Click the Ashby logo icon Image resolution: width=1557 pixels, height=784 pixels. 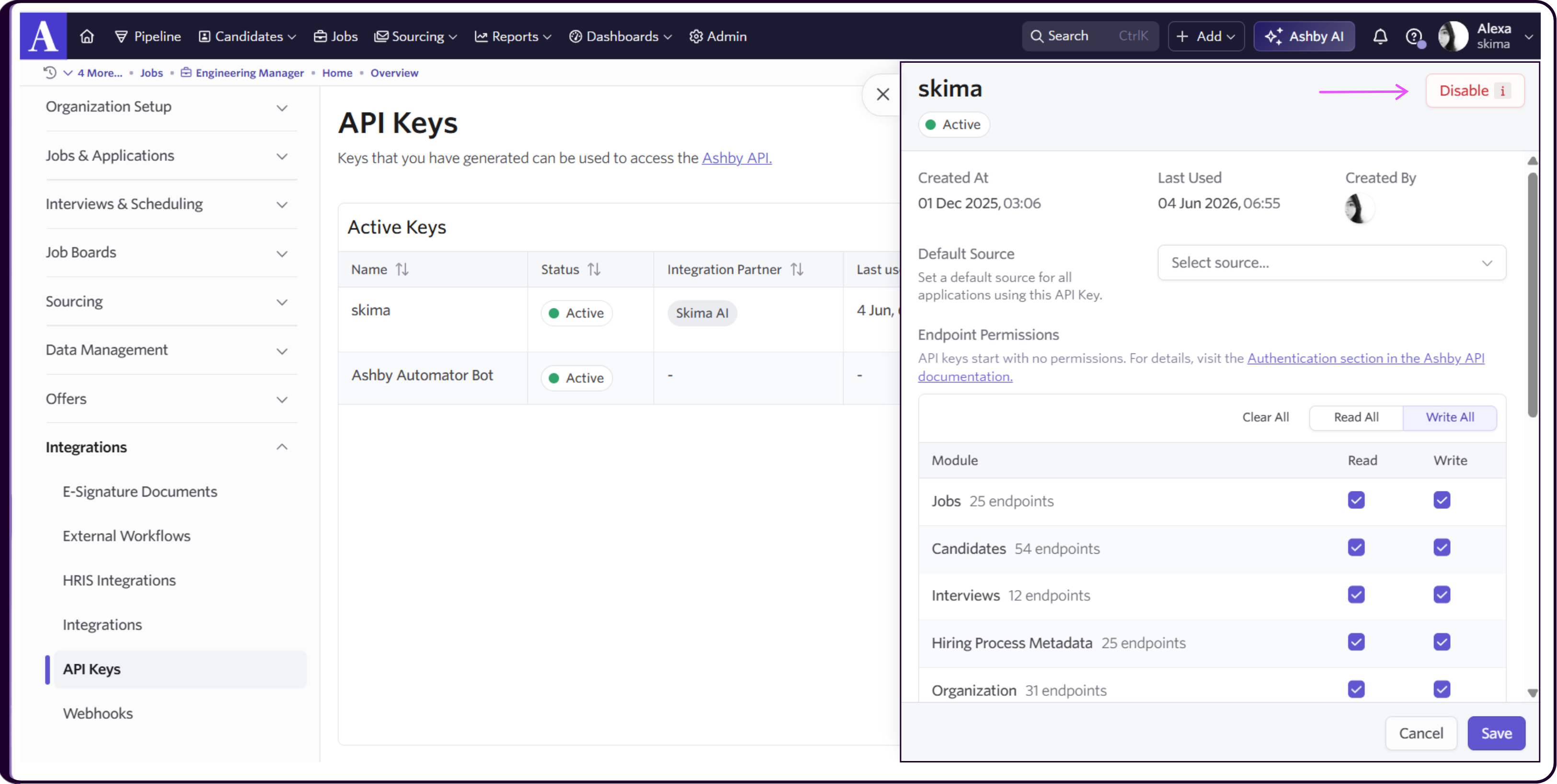click(44, 35)
